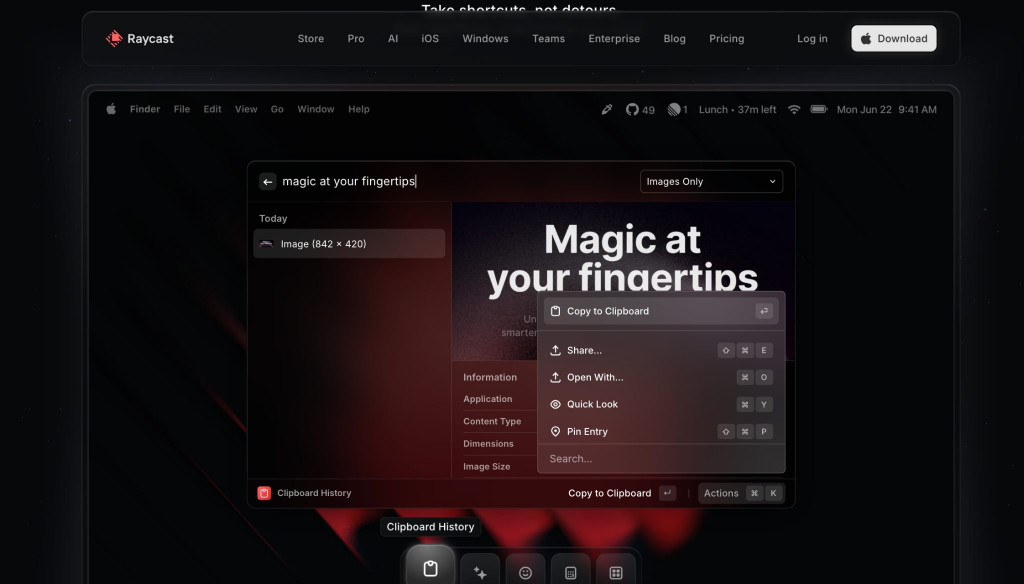This screenshot has width=1024, height=584.
Task: Open the Apple menu icon
Action: (x=111, y=109)
